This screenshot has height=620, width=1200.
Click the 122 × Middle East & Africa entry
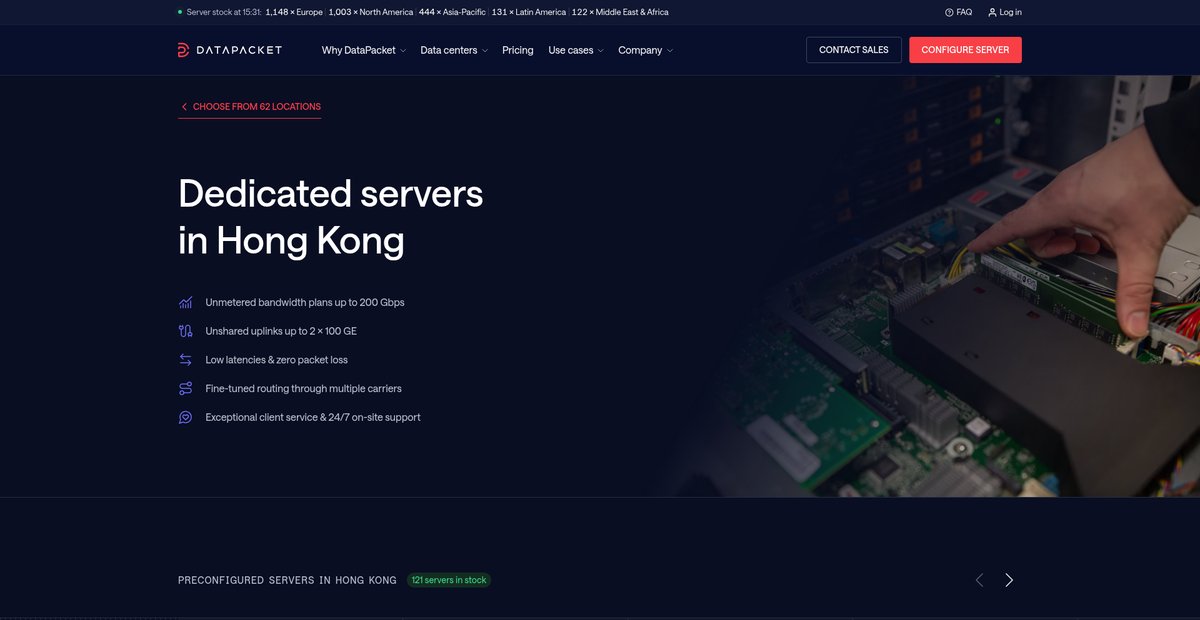click(620, 12)
